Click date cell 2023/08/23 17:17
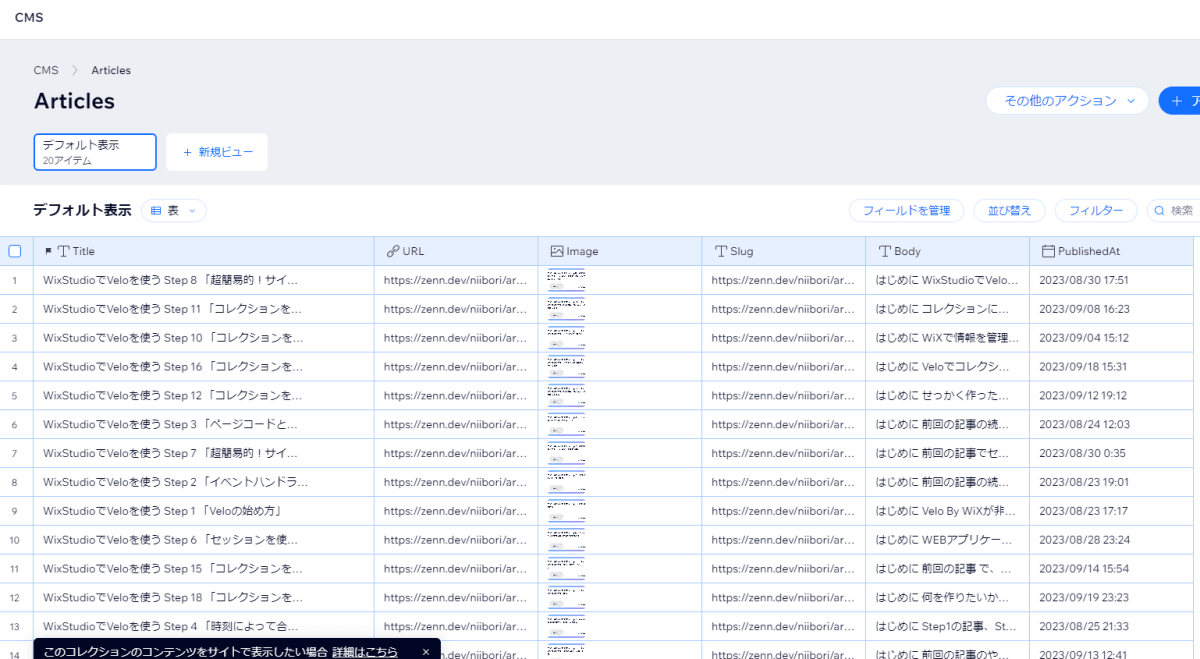1200x659 pixels. point(1112,511)
